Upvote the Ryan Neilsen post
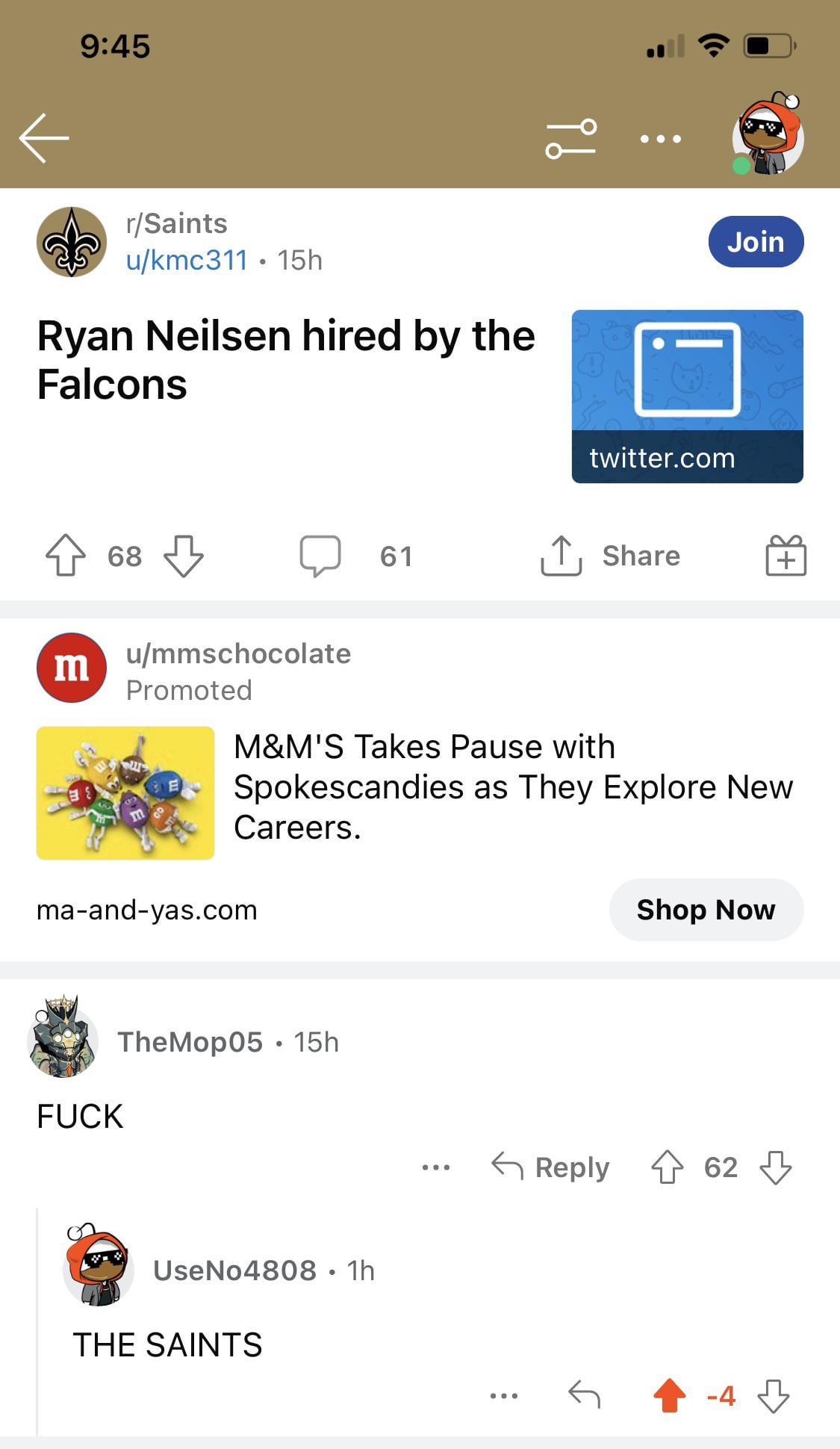This screenshot has width=840, height=1449. click(x=66, y=556)
